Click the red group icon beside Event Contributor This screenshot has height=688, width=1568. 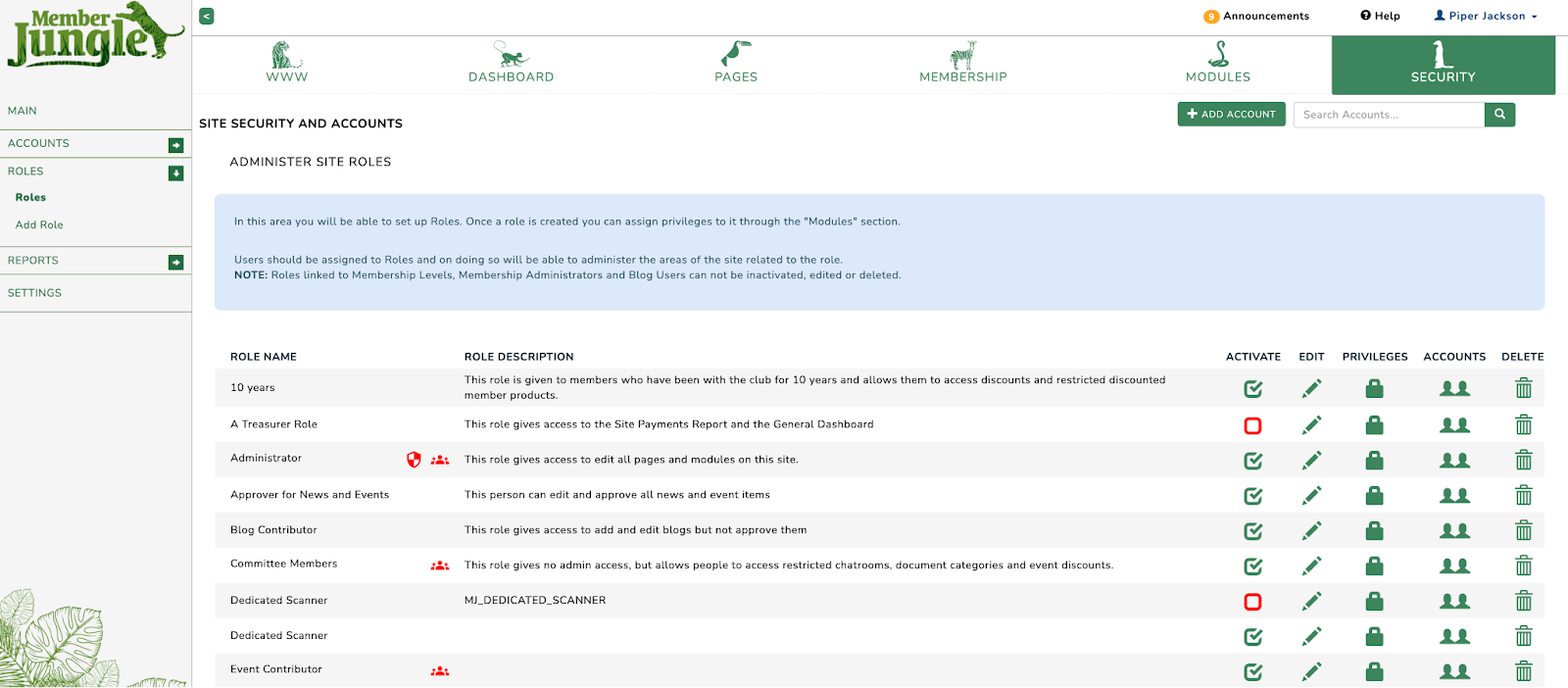(x=440, y=671)
